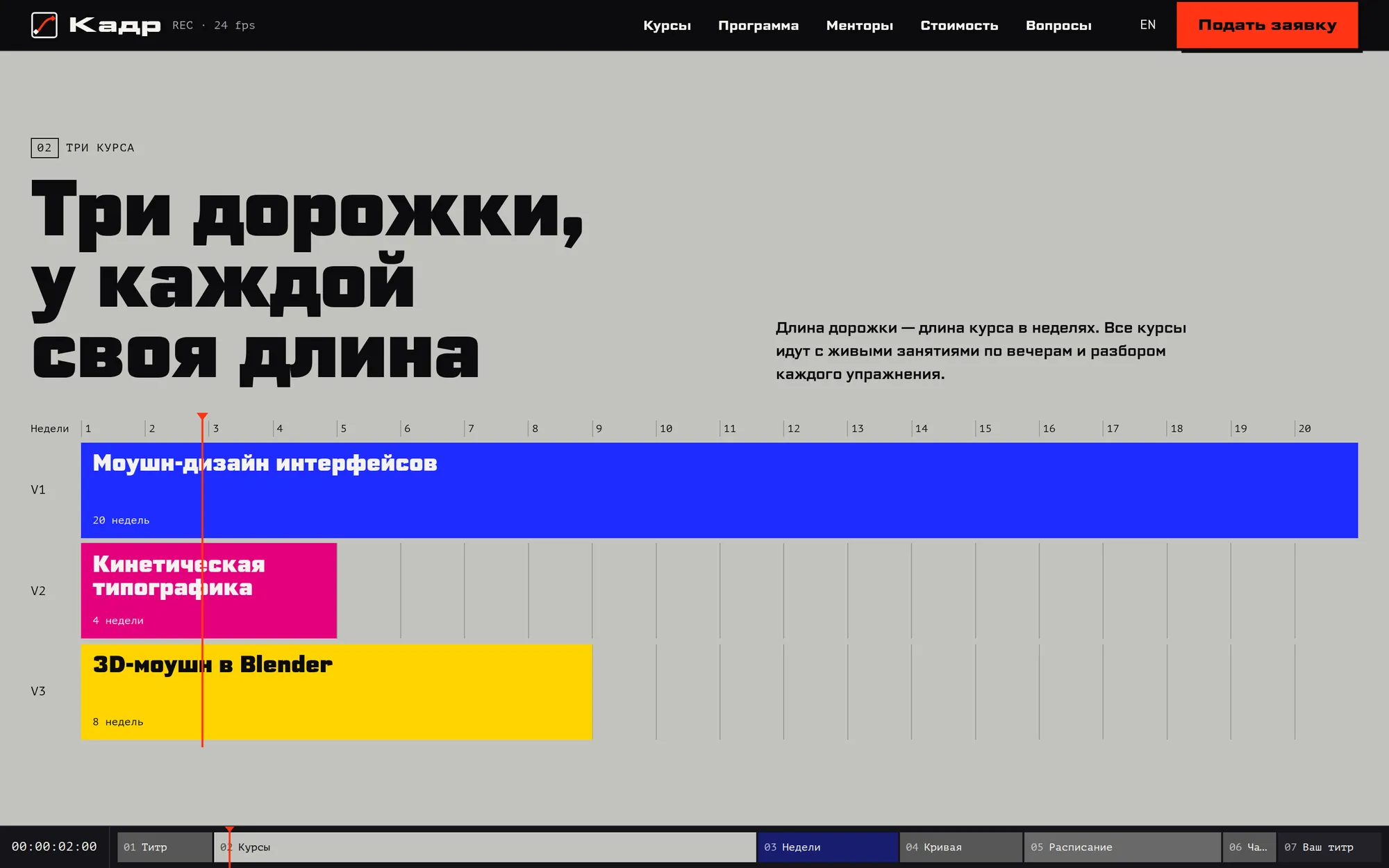The width and height of the screenshot is (1389, 868).
Task: Click the bottom scrubber playhead marker
Action: click(x=229, y=830)
